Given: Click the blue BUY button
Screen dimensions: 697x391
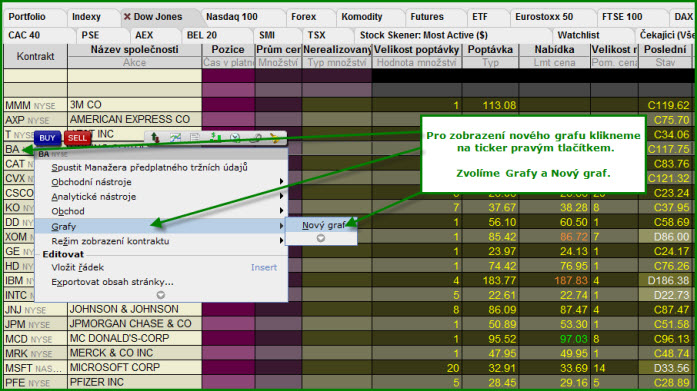Looking at the screenshot, I should [47, 138].
